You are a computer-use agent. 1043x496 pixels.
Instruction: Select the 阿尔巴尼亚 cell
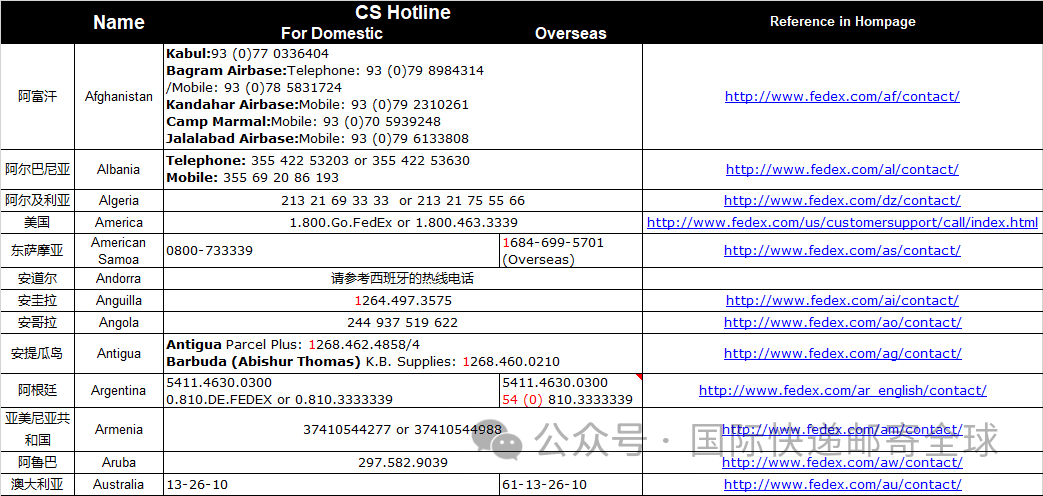pyautogui.click(x=37, y=170)
